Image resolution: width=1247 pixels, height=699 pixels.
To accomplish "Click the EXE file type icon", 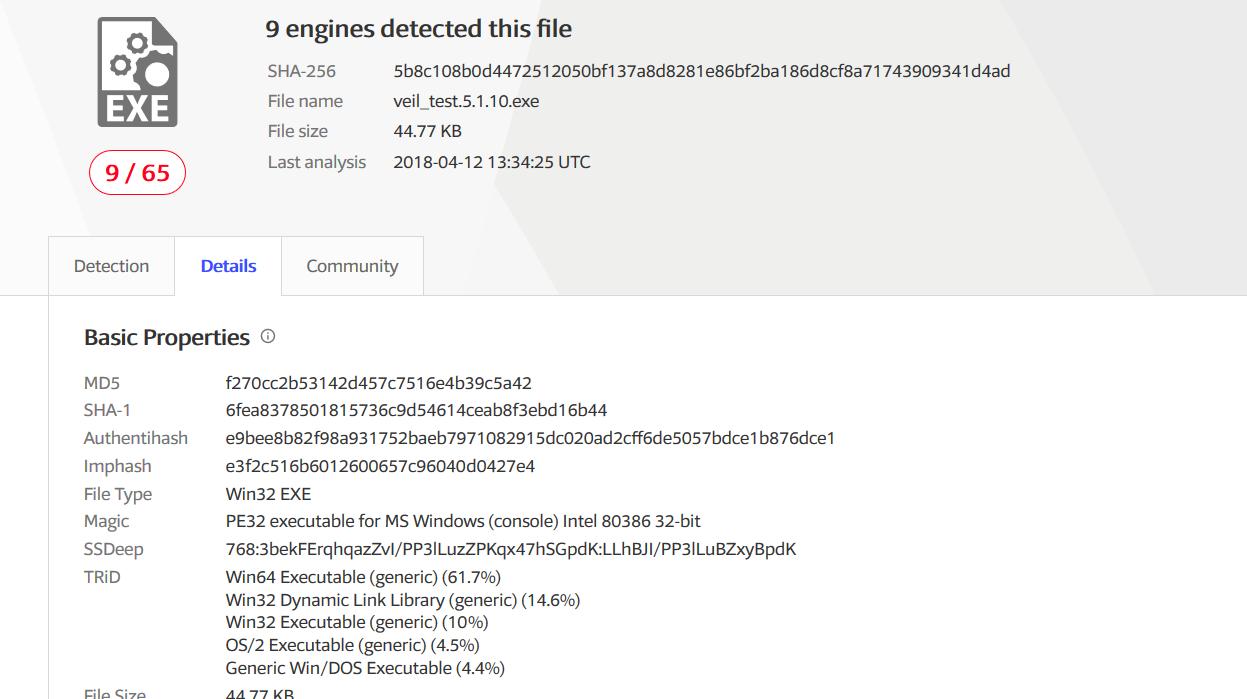I will click(137, 73).
